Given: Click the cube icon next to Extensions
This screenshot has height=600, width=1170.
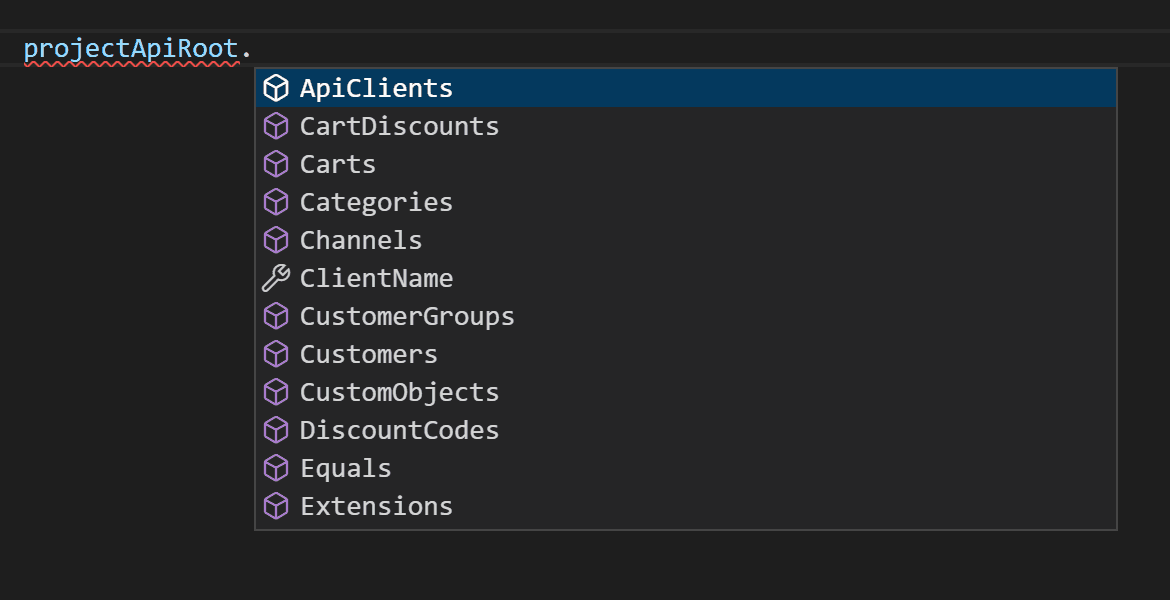Looking at the screenshot, I should pos(275,507).
